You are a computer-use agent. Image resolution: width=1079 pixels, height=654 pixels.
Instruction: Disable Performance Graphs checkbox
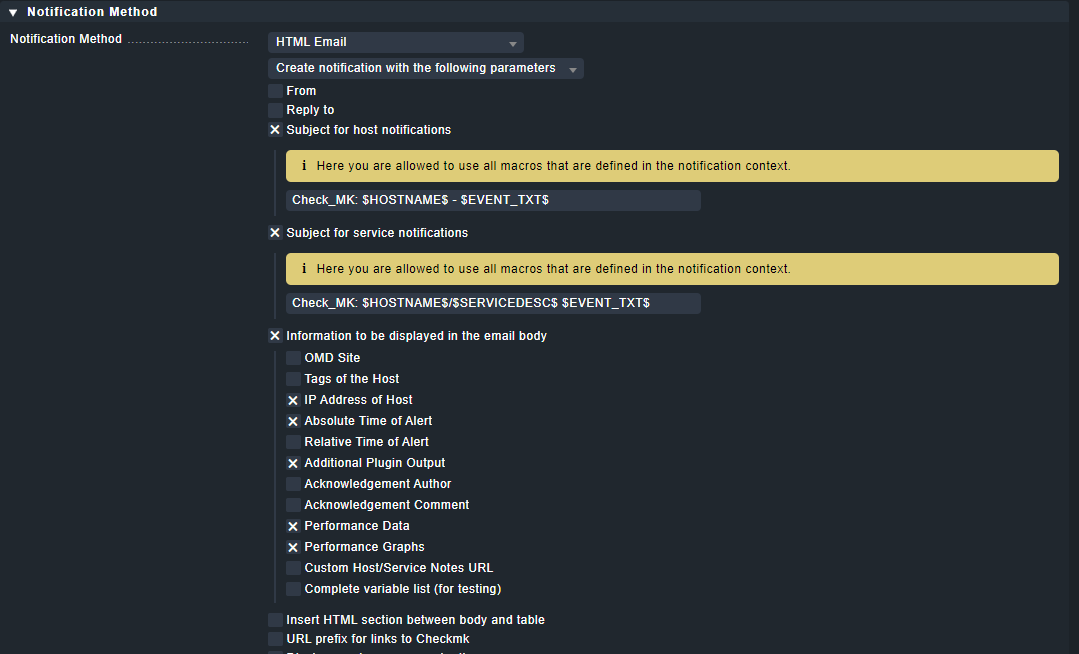(293, 547)
